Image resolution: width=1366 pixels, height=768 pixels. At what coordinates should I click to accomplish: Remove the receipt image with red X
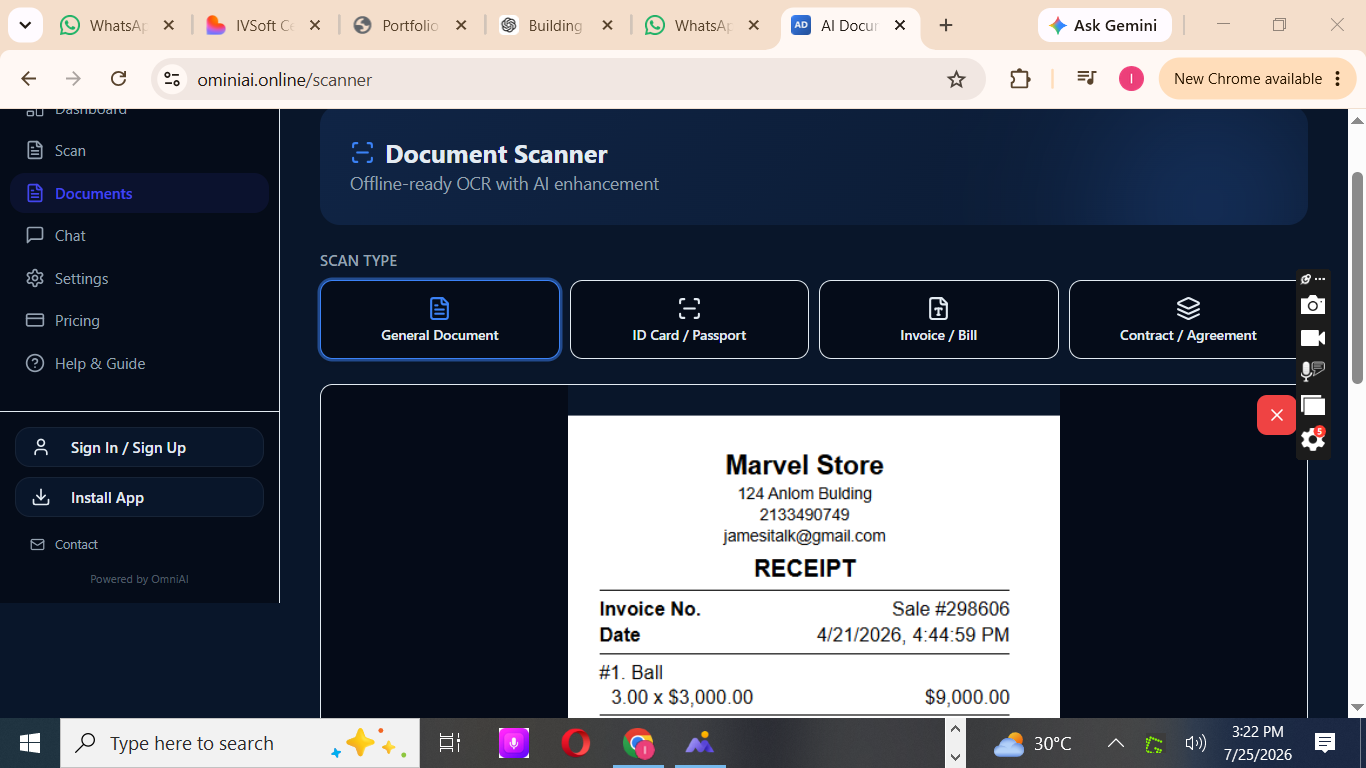[1276, 415]
